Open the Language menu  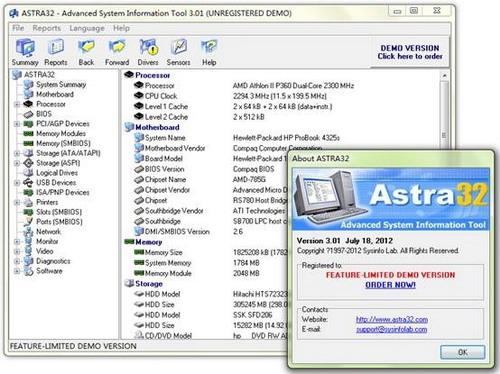[87, 28]
